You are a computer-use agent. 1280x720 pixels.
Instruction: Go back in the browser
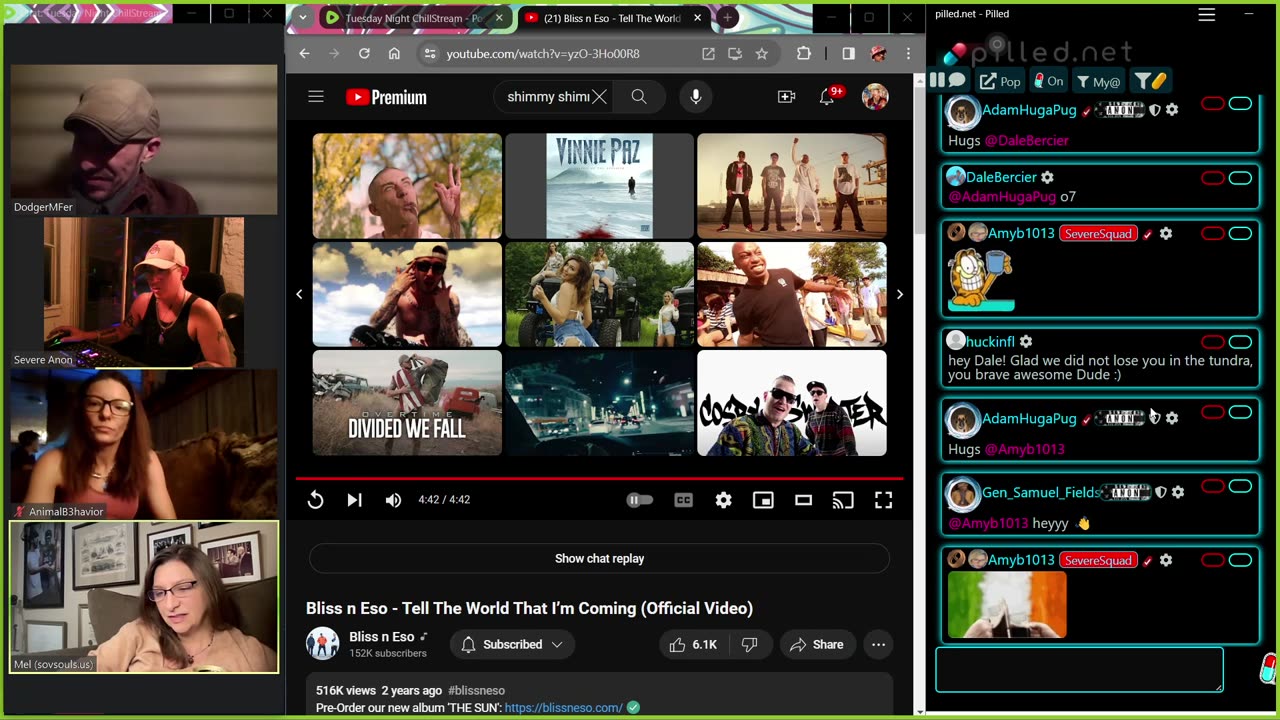point(304,54)
